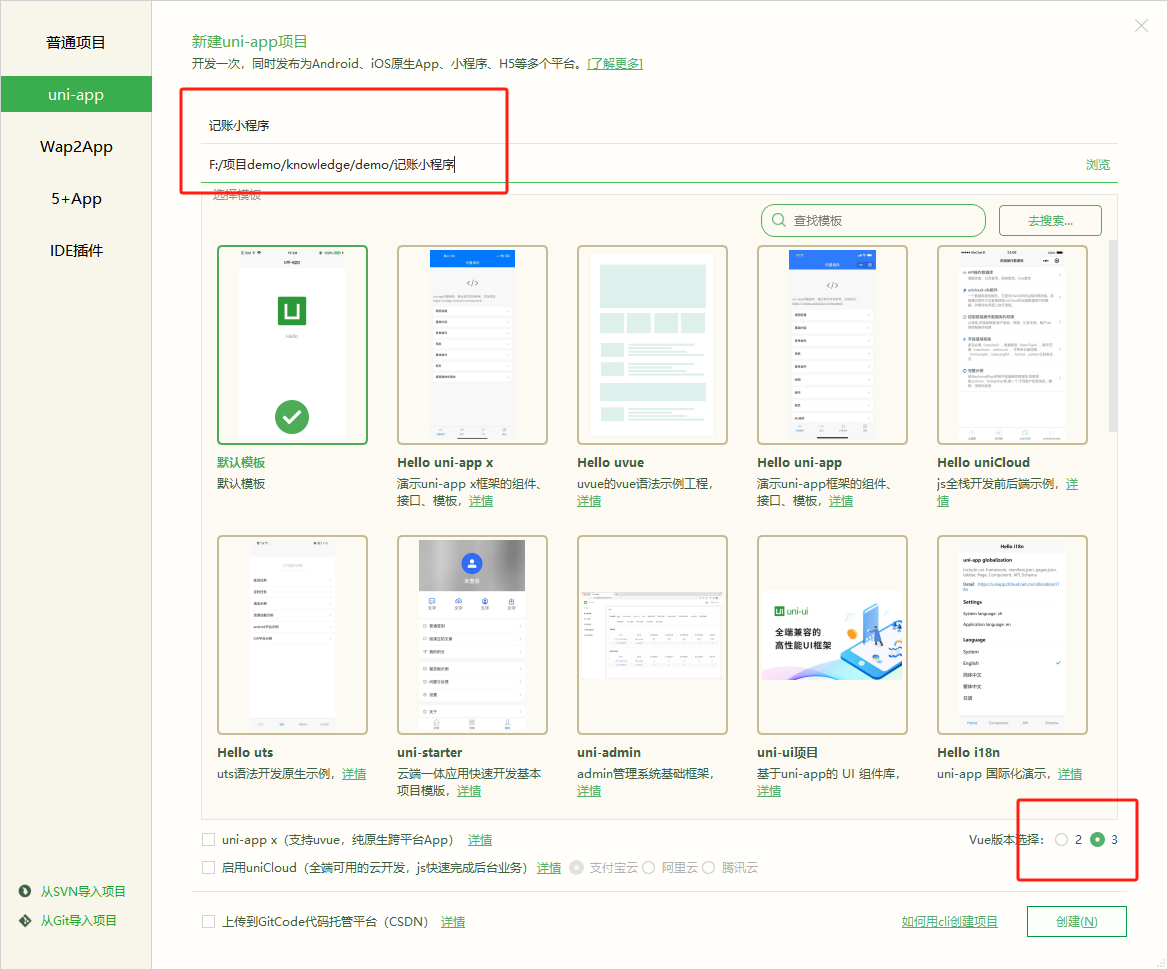The width and height of the screenshot is (1168, 970).
Task: Open 详情 link under Hello uni-app x
Action: point(480,501)
